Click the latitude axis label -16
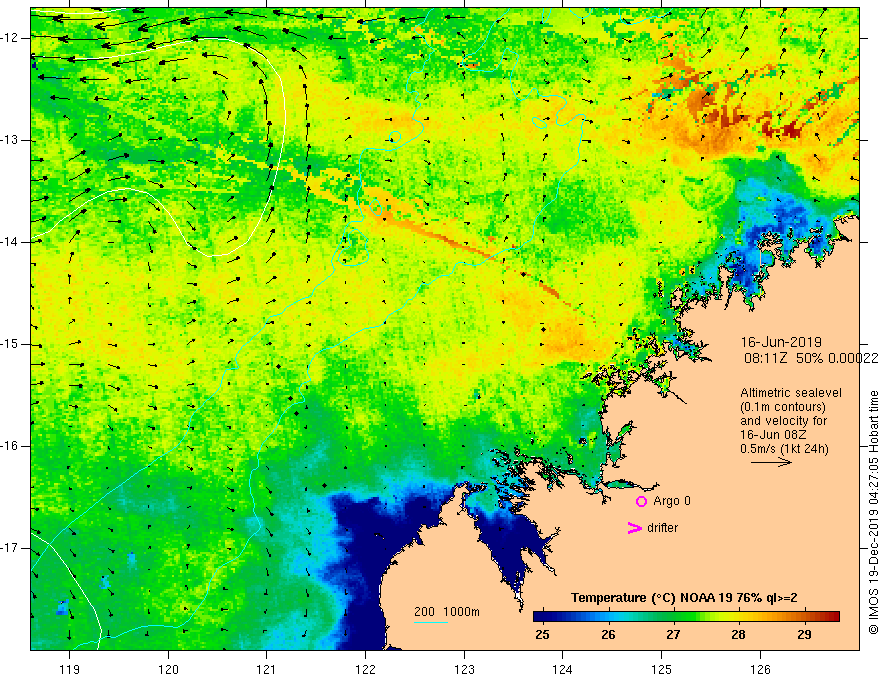This screenshot has width=880, height=680. [11, 446]
